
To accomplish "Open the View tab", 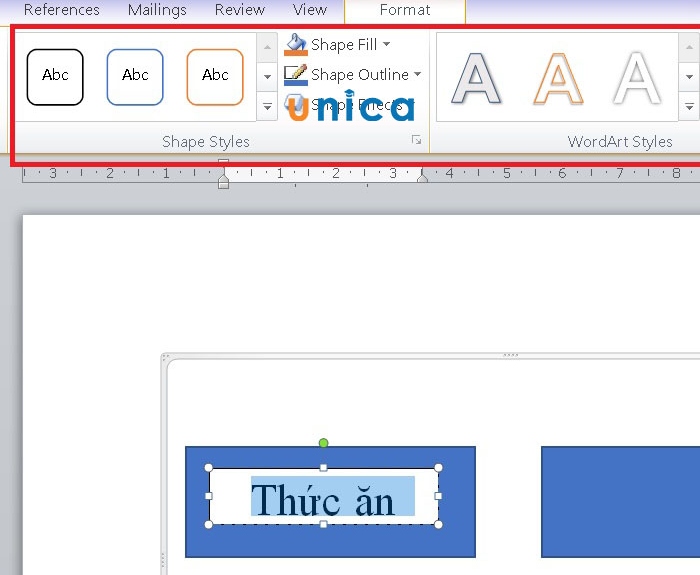I will [x=310, y=10].
